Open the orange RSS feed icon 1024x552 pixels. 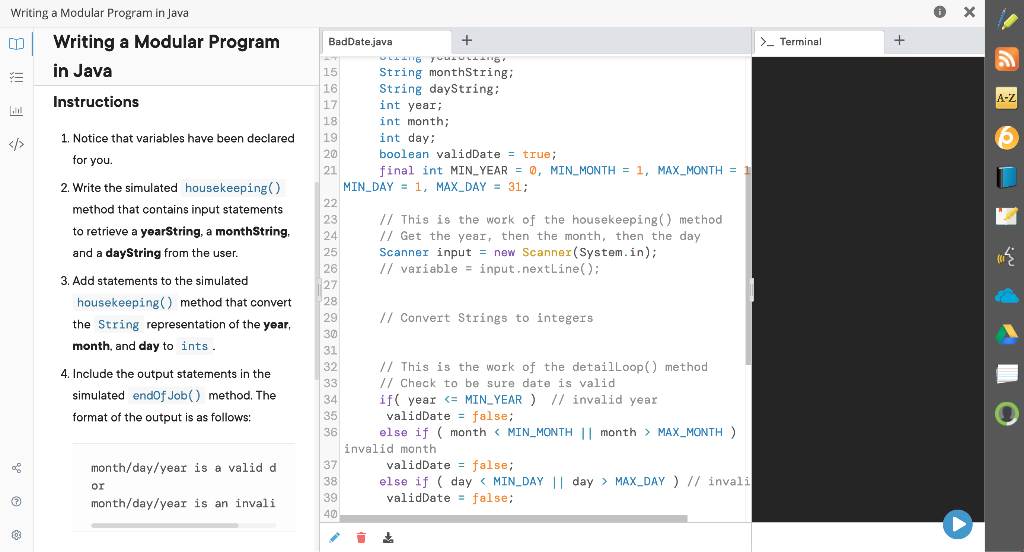[x=1006, y=59]
